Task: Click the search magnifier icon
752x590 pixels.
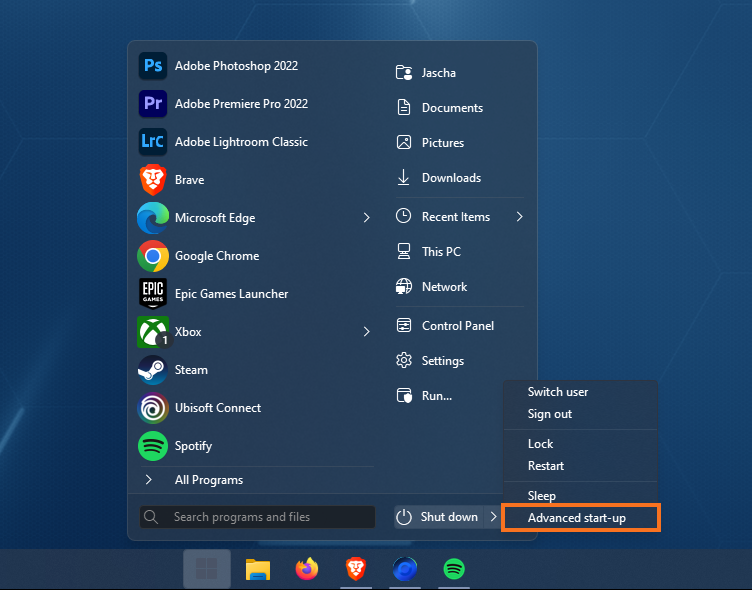Action: click(x=151, y=517)
